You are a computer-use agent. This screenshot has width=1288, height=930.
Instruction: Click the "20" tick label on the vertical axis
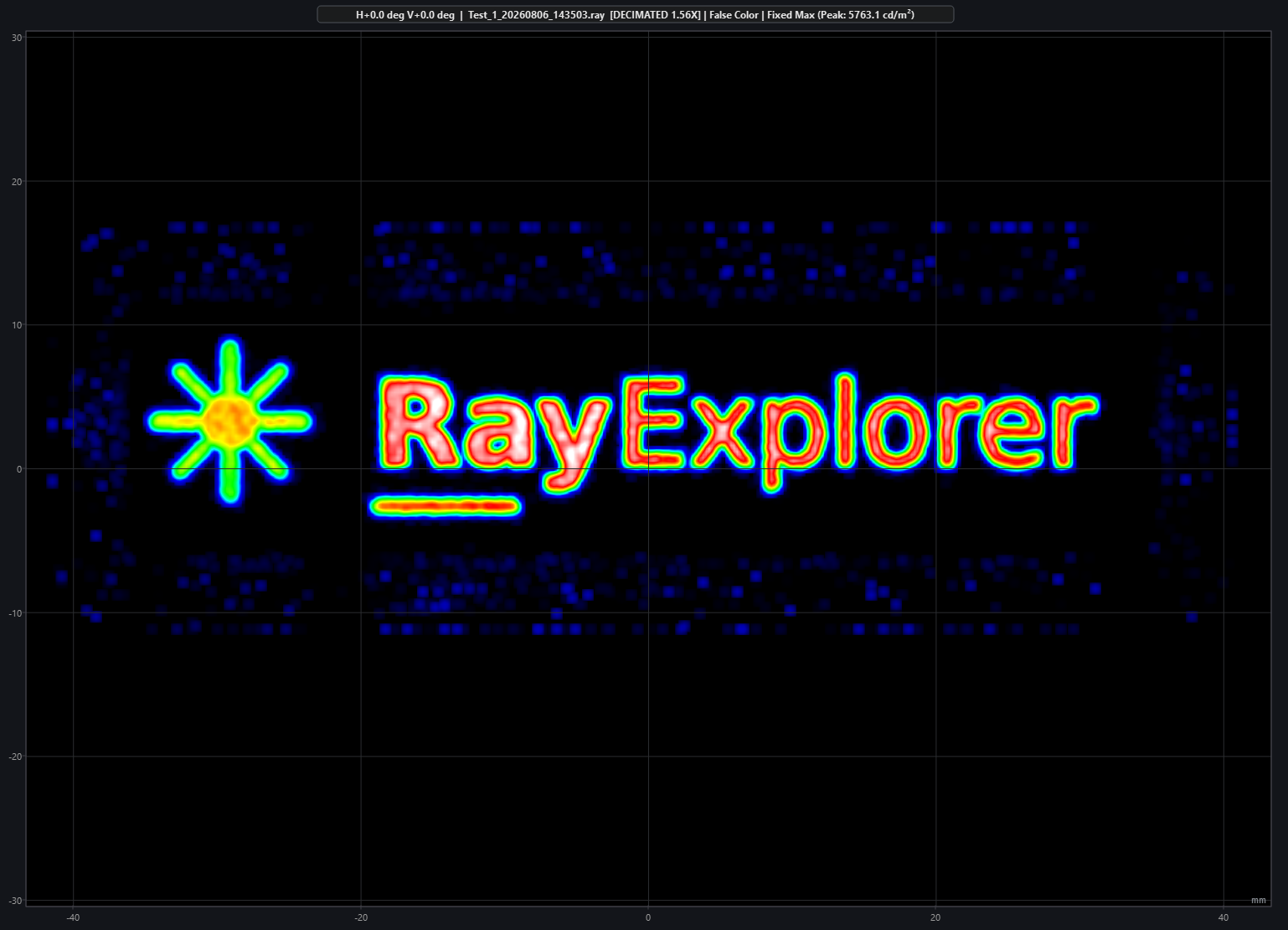18,182
